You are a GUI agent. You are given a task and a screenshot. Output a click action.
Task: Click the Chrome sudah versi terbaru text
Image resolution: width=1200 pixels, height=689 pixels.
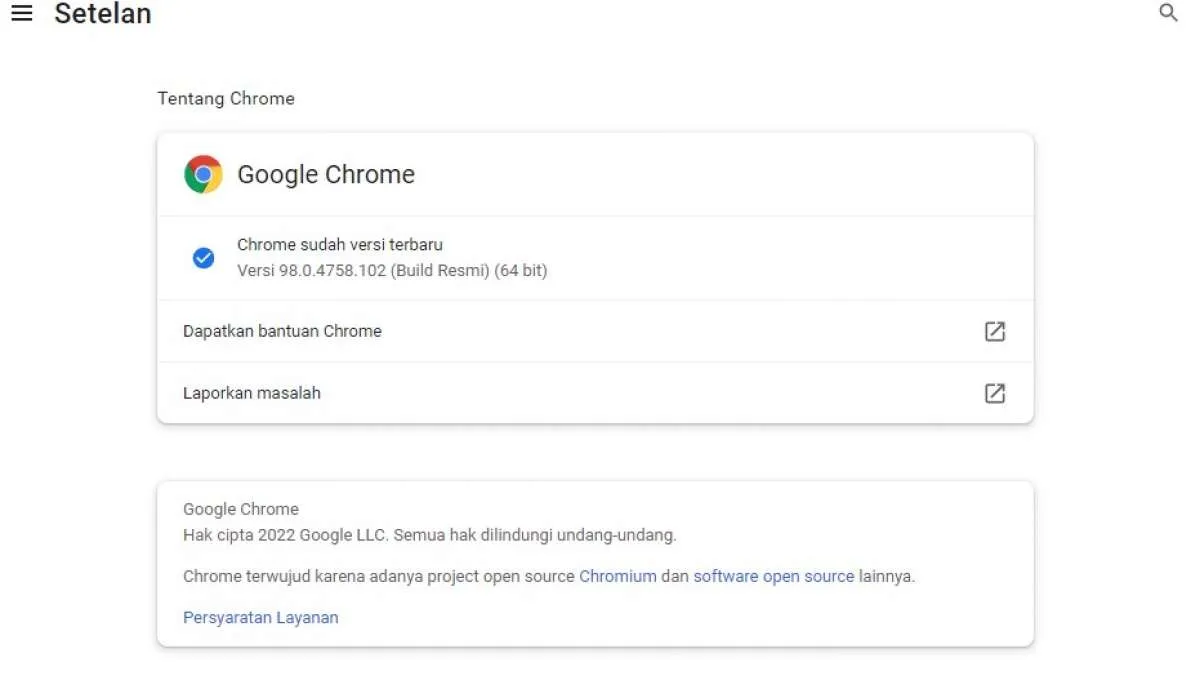[x=339, y=244]
